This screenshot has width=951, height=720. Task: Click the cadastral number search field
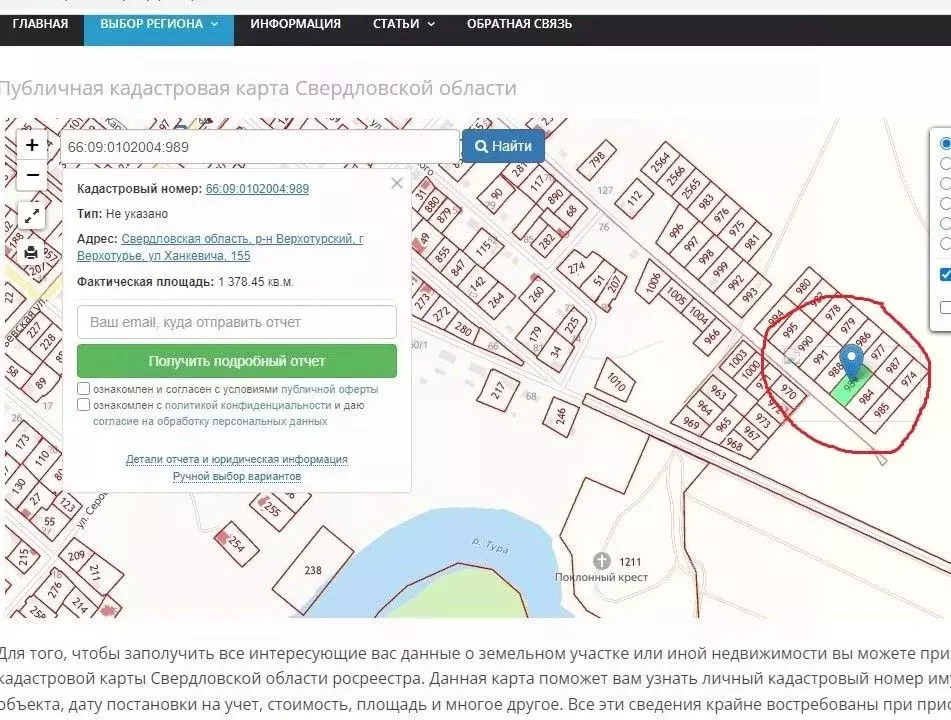coord(260,147)
